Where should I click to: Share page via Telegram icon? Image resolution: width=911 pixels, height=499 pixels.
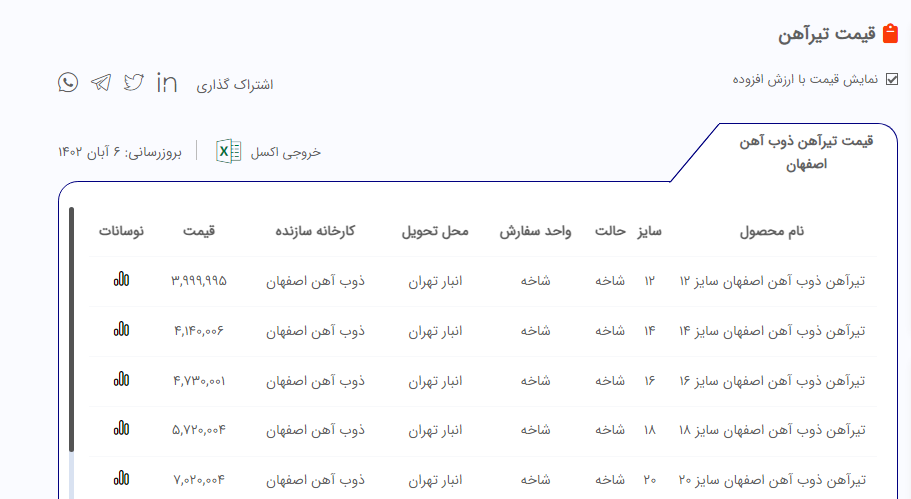click(x=101, y=83)
